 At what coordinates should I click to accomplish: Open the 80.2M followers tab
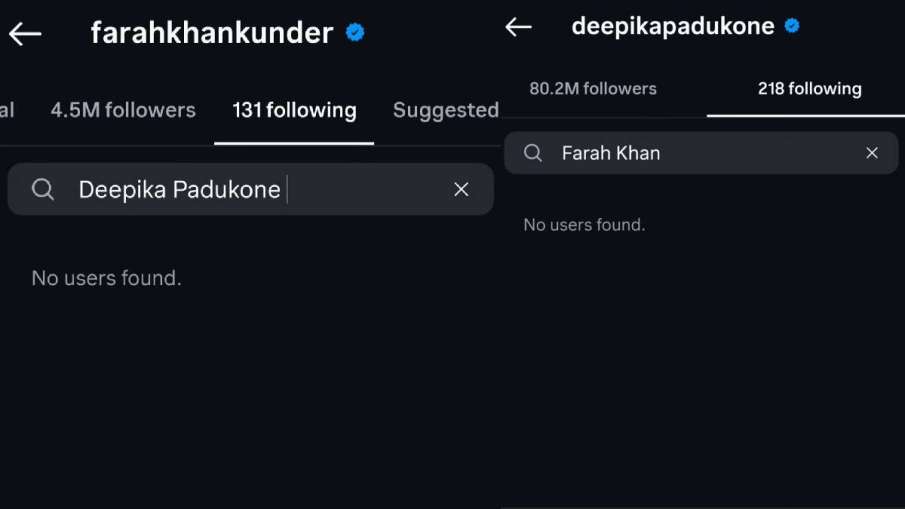tap(593, 89)
